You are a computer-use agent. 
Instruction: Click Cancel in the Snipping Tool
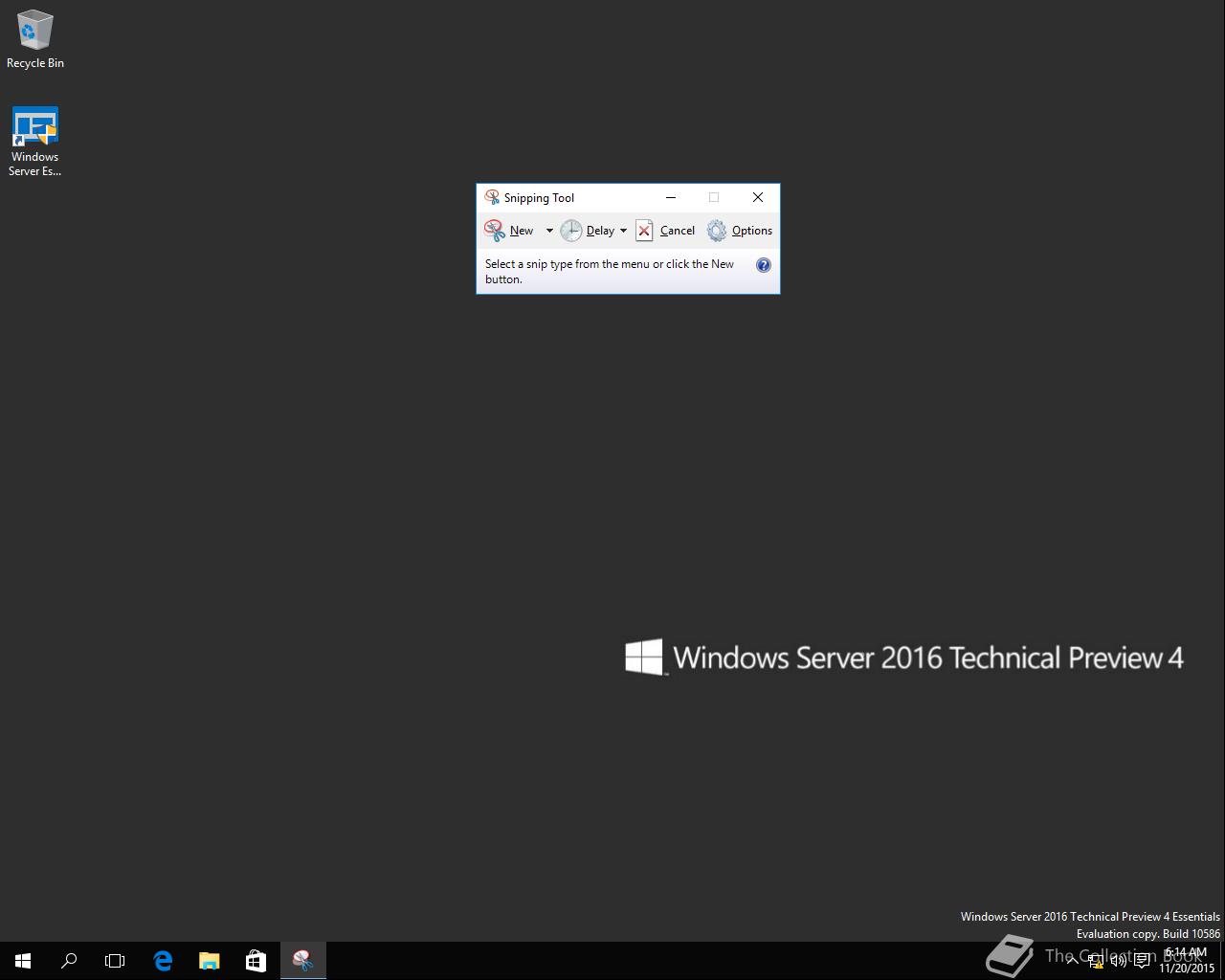click(x=666, y=231)
